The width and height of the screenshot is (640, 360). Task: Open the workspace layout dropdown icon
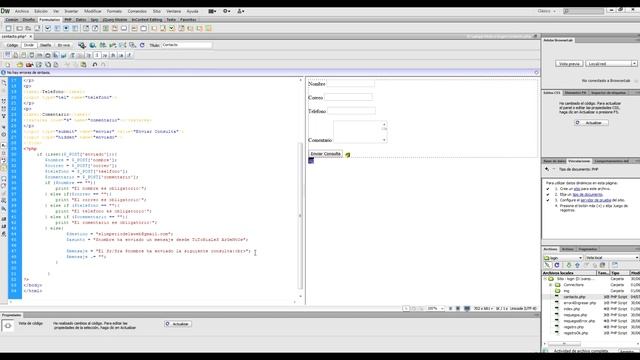pyautogui.click(x=212, y=11)
